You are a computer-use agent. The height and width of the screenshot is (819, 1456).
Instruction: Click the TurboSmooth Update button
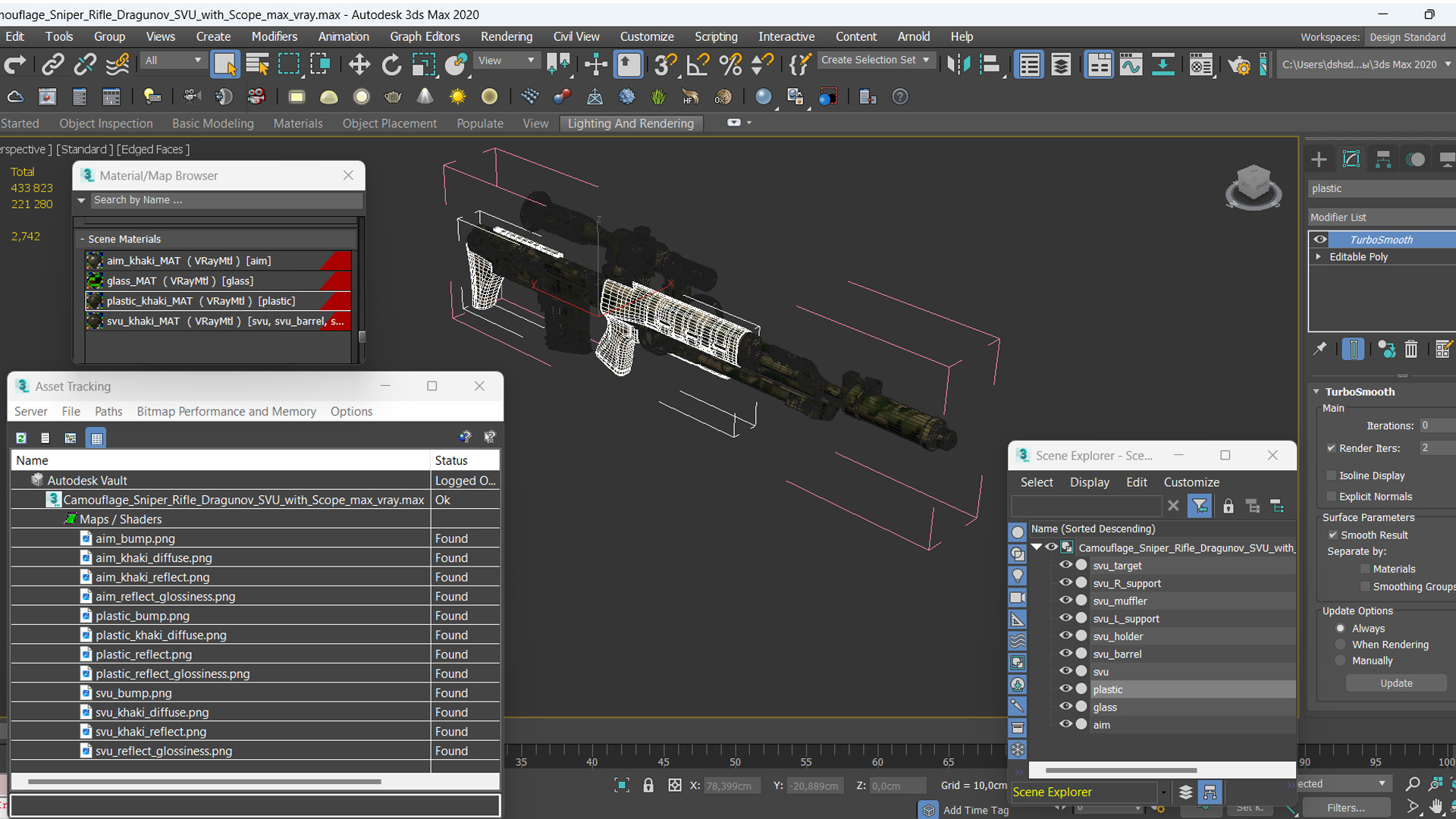(1395, 683)
